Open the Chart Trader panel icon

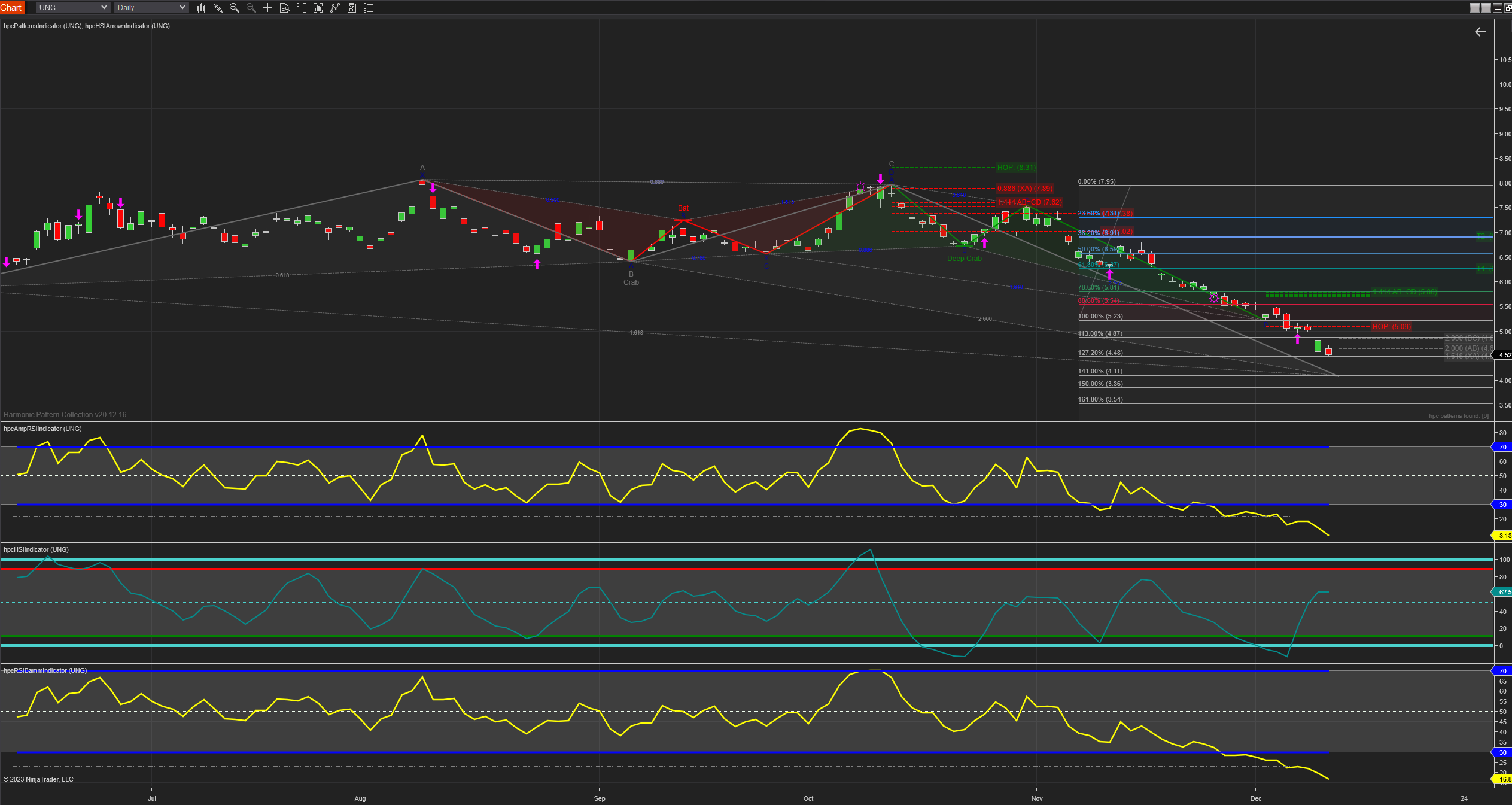coord(302,8)
